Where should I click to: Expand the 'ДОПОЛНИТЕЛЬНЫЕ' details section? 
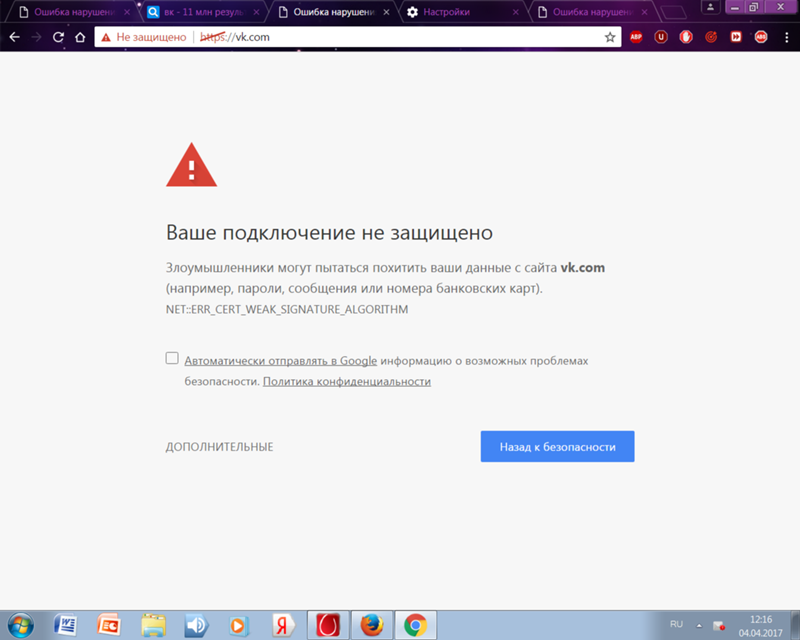pyautogui.click(x=219, y=447)
